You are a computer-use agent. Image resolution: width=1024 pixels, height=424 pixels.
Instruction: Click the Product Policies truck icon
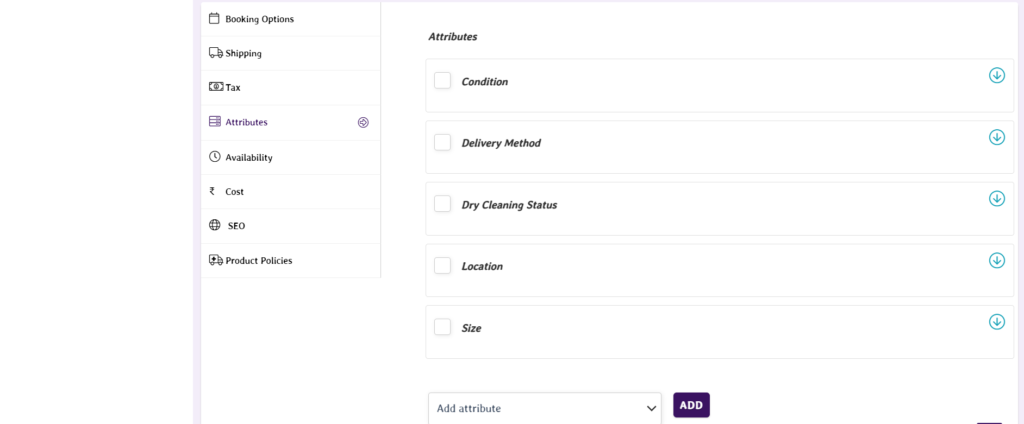click(215, 260)
